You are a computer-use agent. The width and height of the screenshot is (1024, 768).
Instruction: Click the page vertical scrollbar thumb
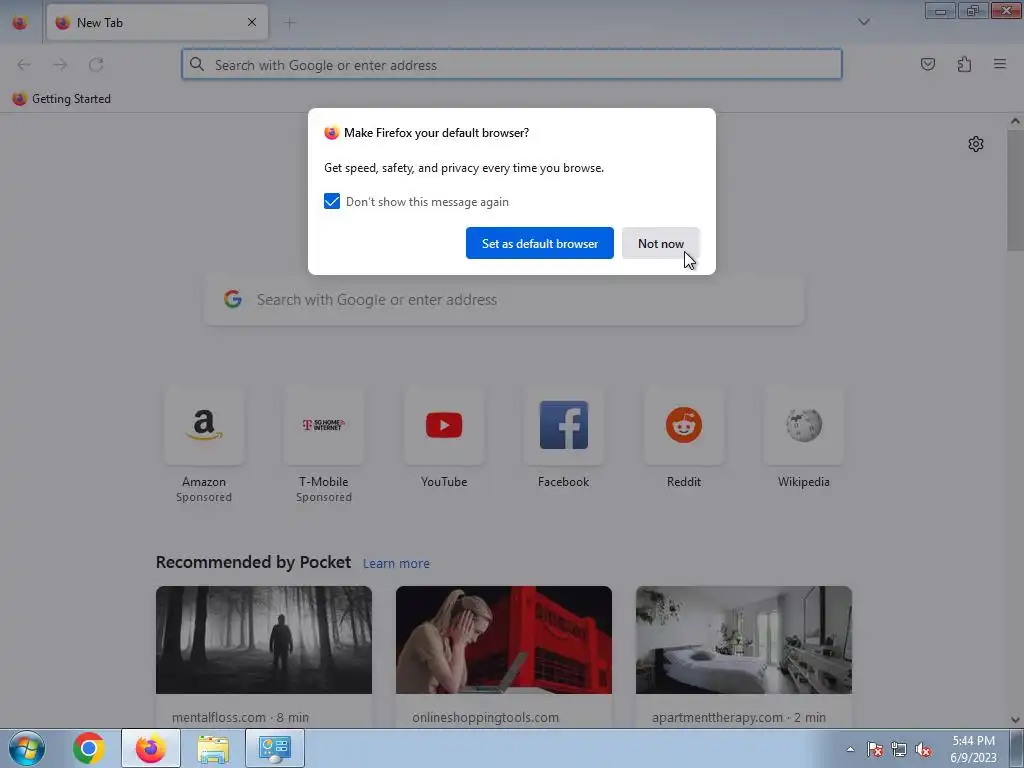[x=1015, y=190]
